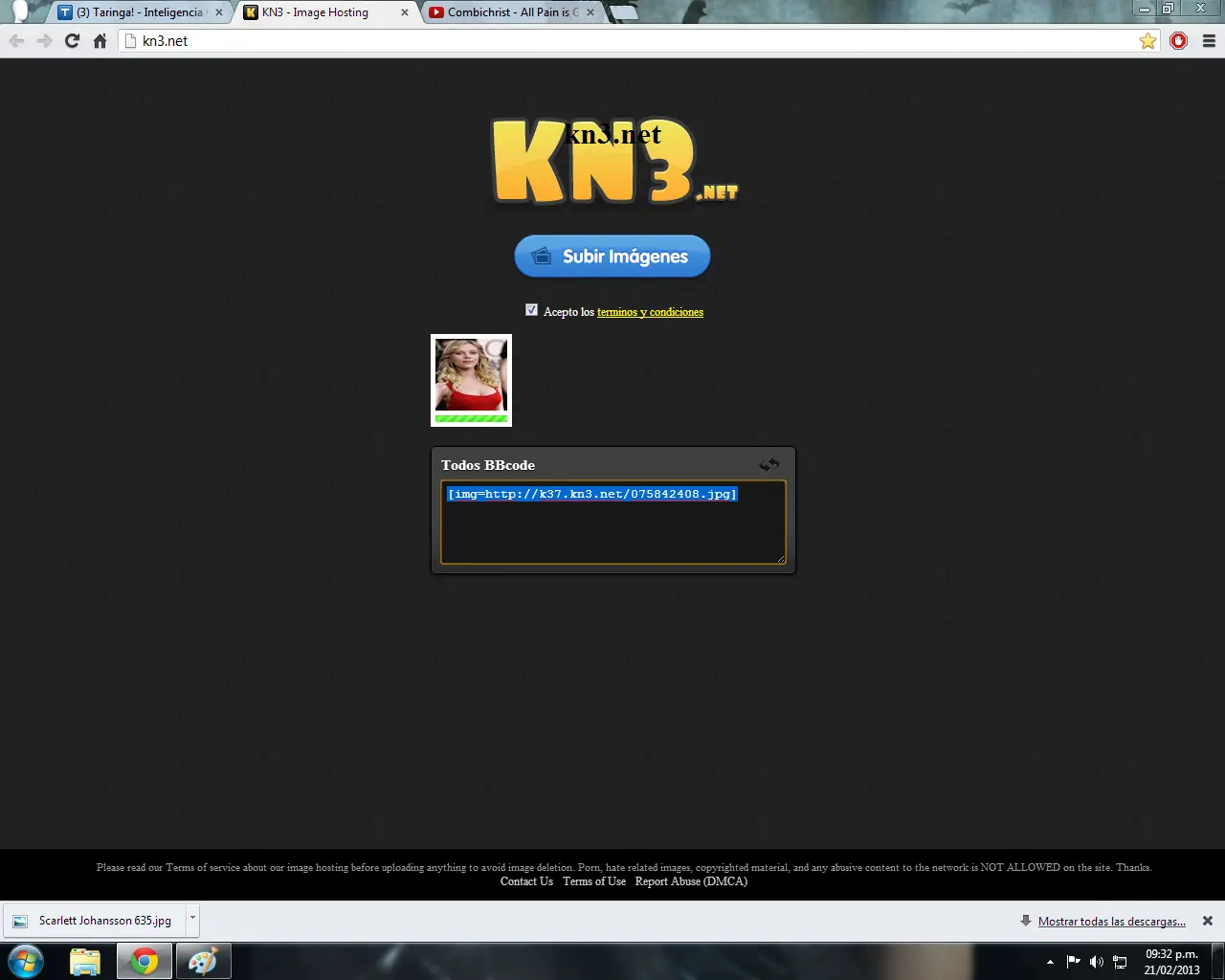Open a new browser tab
The height and width of the screenshot is (980, 1225).
point(623,12)
